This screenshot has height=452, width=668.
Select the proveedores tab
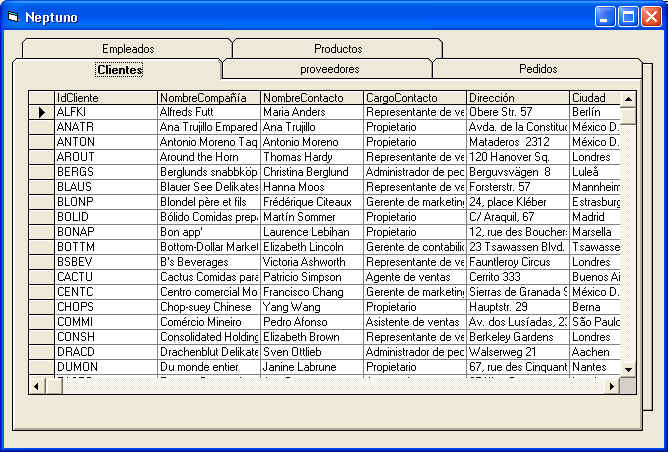(329, 69)
